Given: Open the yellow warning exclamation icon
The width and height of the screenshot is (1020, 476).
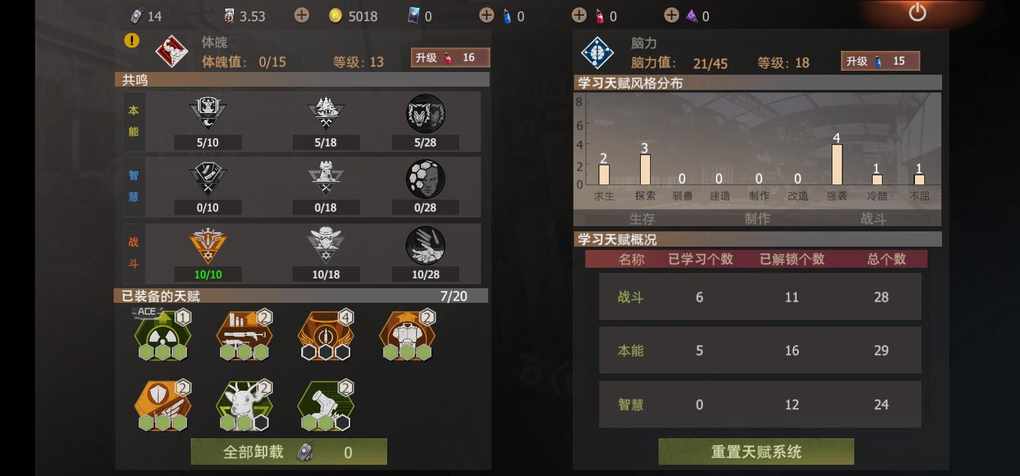Looking at the screenshot, I should (x=132, y=40).
